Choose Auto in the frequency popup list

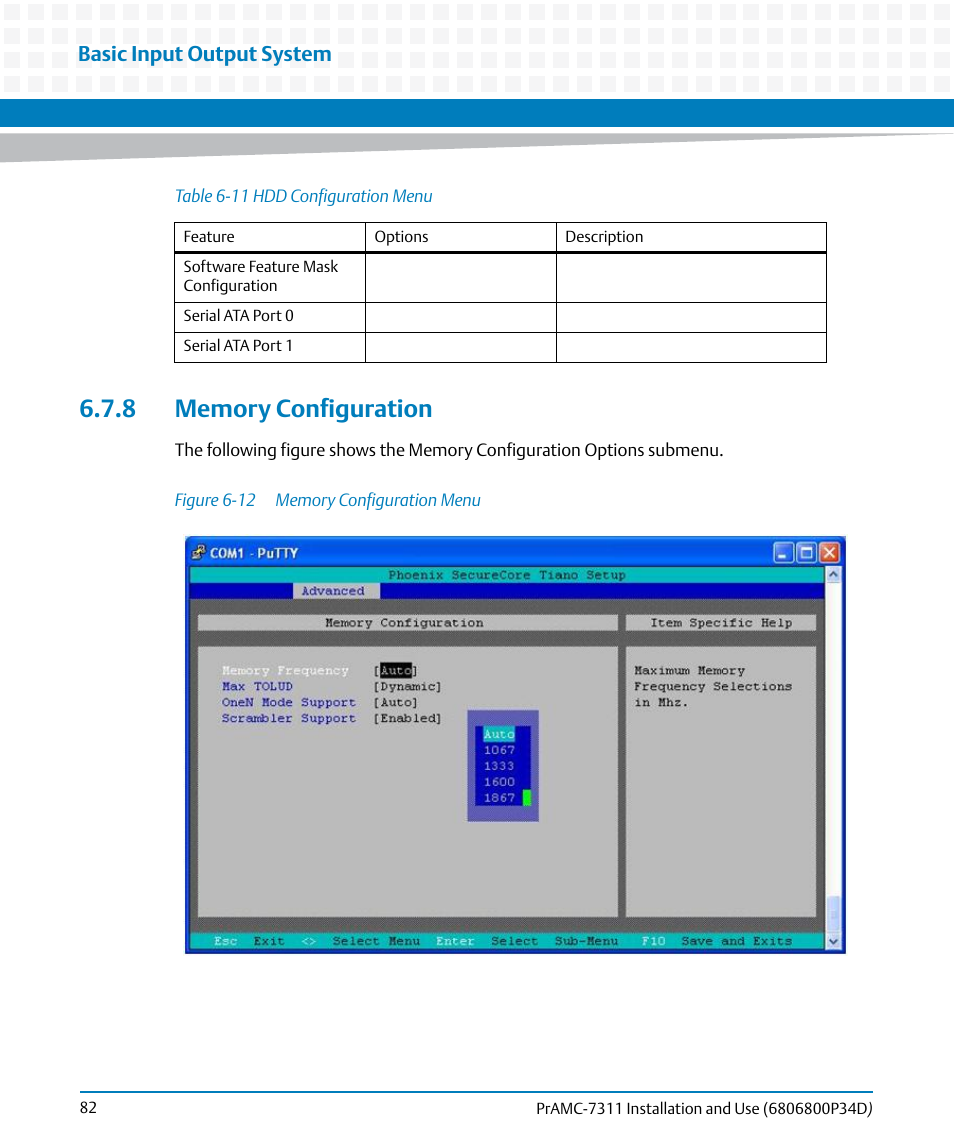point(499,734)
